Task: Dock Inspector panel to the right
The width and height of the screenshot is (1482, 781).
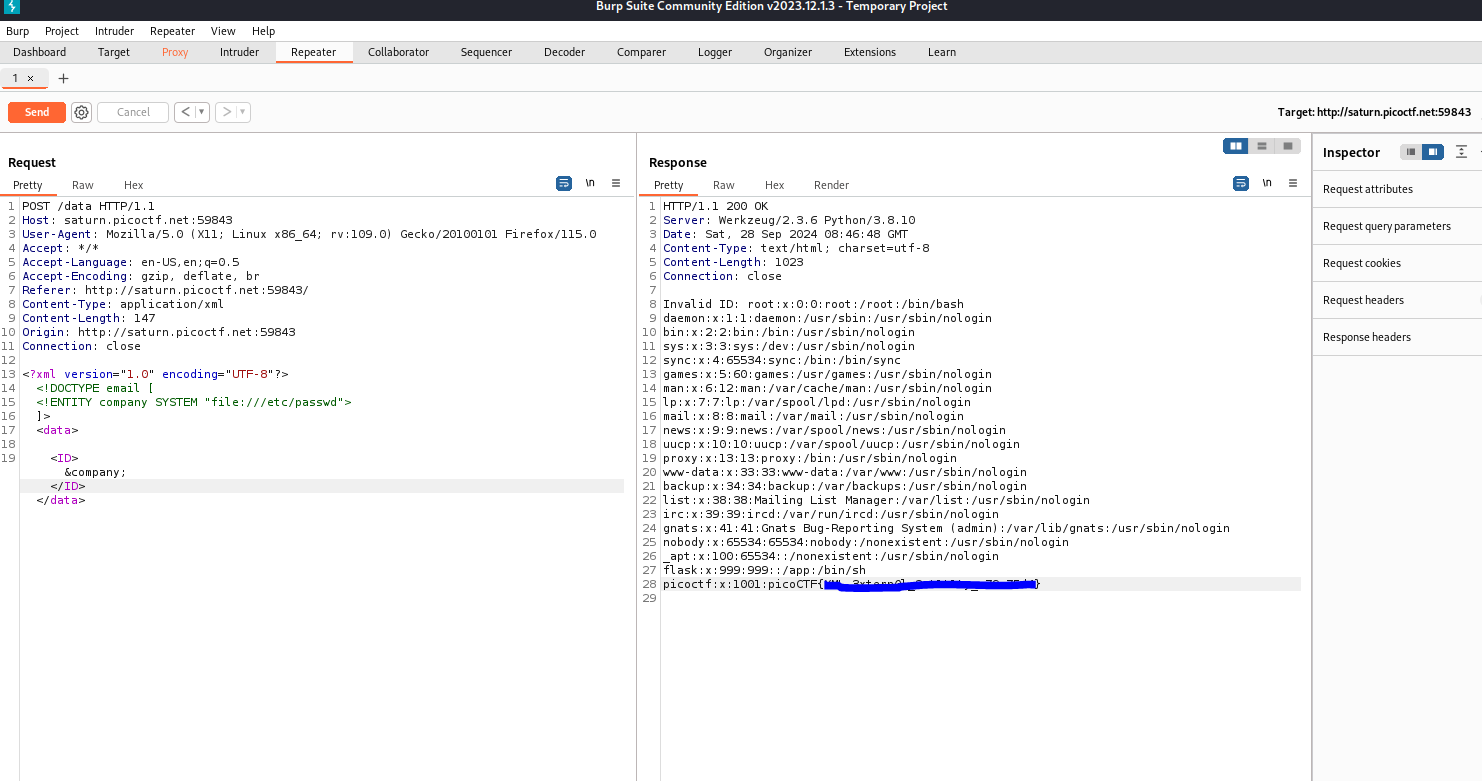Action: click(x=1433, y=152)
